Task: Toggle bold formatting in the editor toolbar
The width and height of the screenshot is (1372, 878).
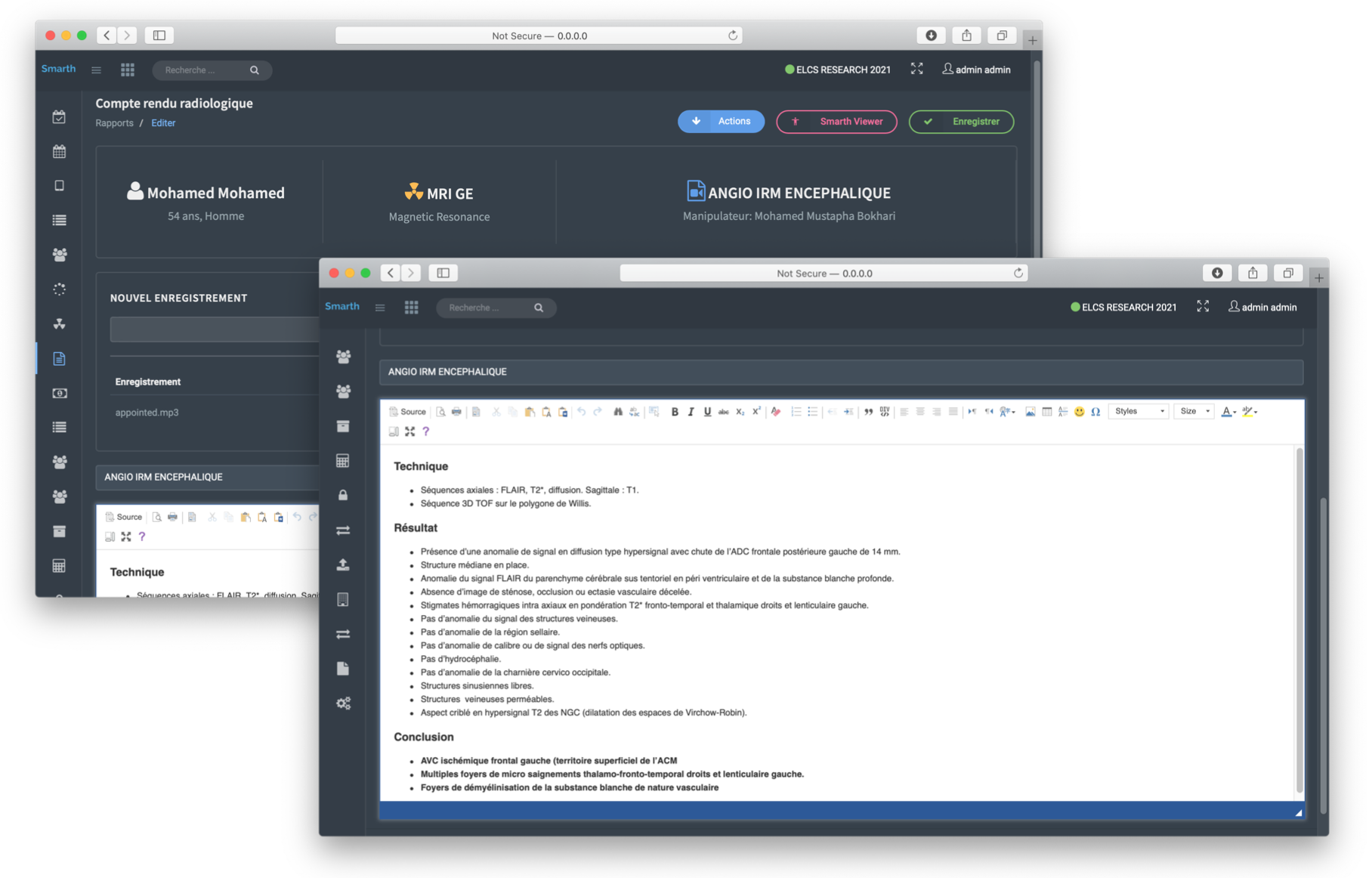Action: click(x=675, y=412)
